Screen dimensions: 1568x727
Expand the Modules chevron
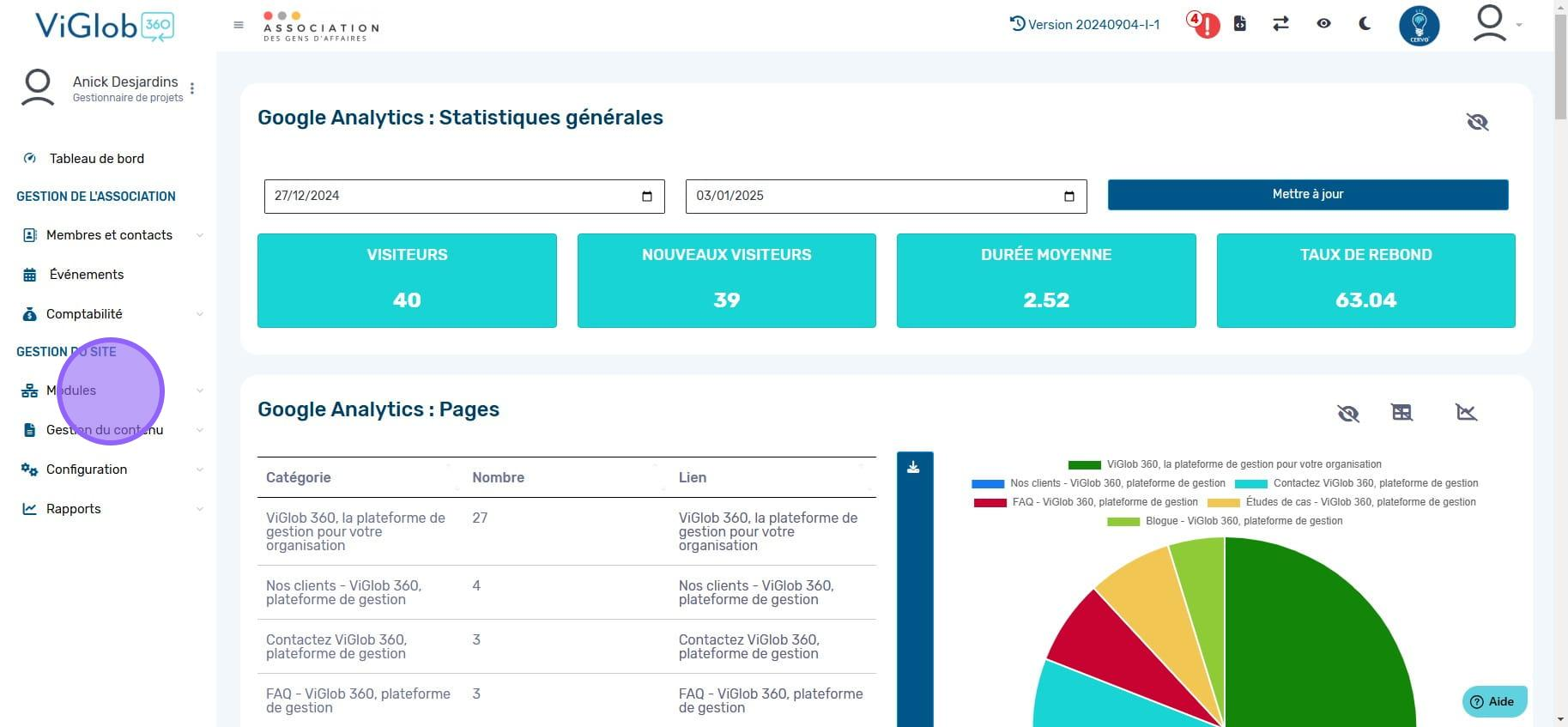[200, 391]
